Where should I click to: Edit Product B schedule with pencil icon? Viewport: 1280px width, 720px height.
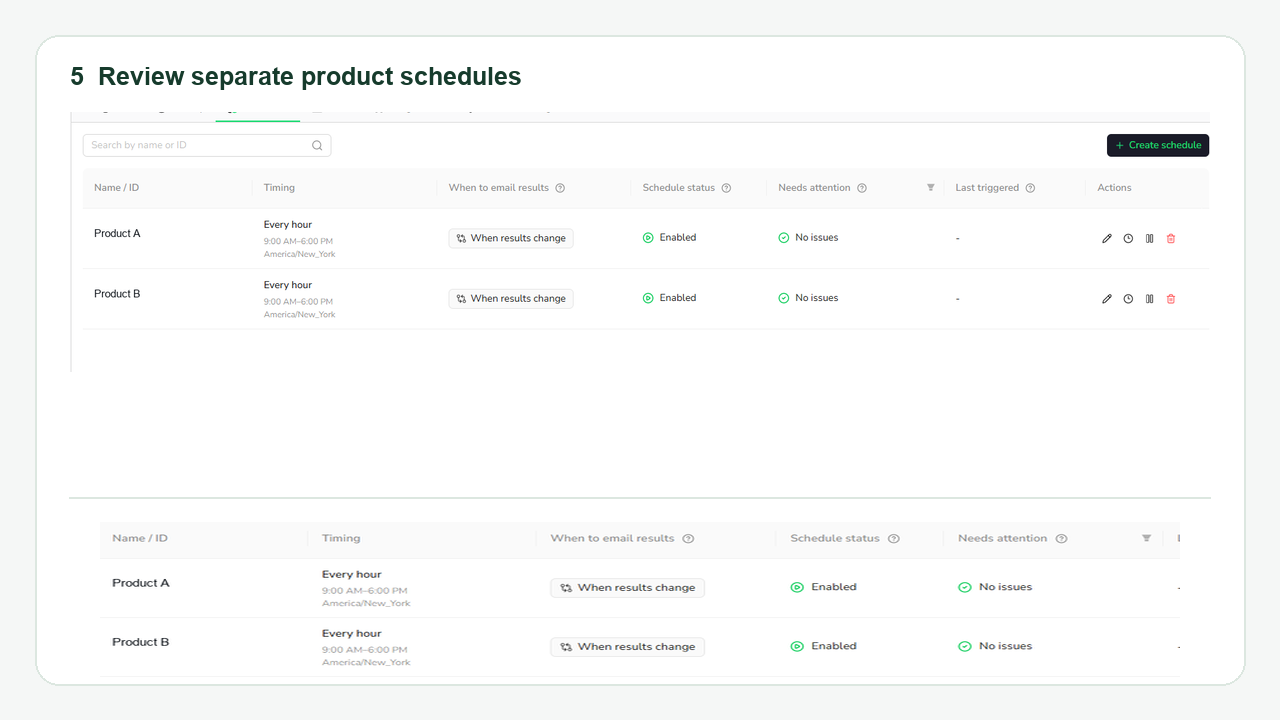click(x=1107, y=298)
